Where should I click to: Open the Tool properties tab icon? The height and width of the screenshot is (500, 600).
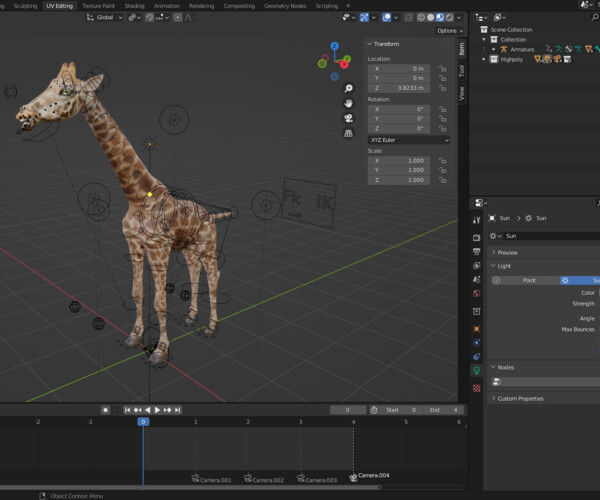tap(476, 220)
